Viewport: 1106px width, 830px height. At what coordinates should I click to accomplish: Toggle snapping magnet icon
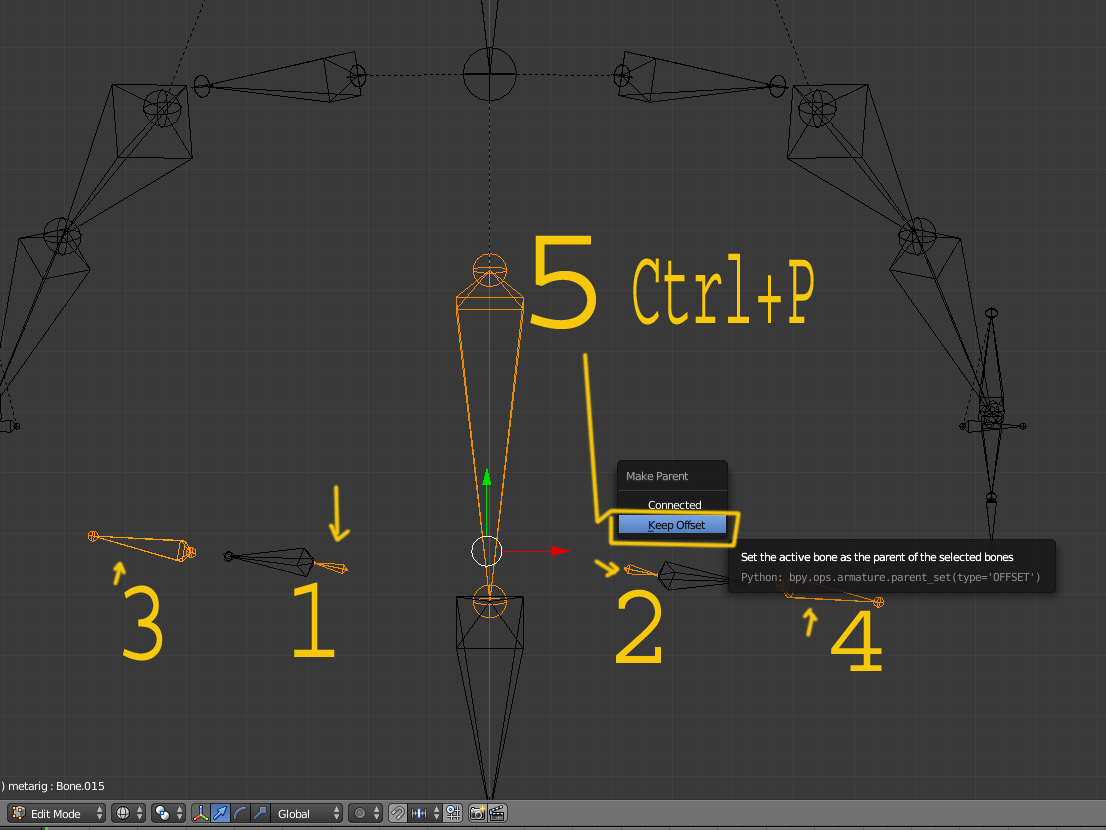pos(398,813)
